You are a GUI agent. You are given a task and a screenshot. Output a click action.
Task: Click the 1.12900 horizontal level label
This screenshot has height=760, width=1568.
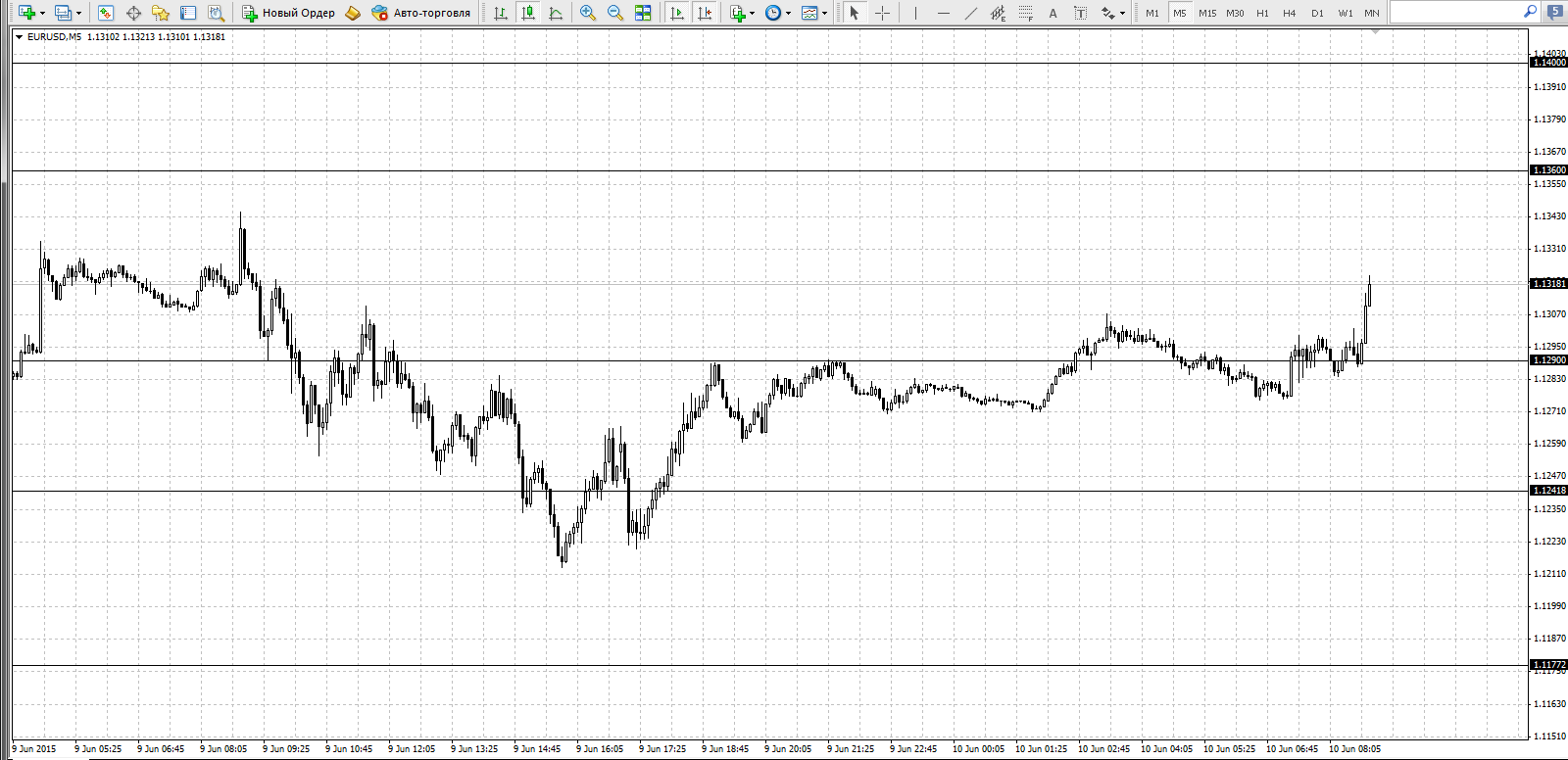point(1548,360)
